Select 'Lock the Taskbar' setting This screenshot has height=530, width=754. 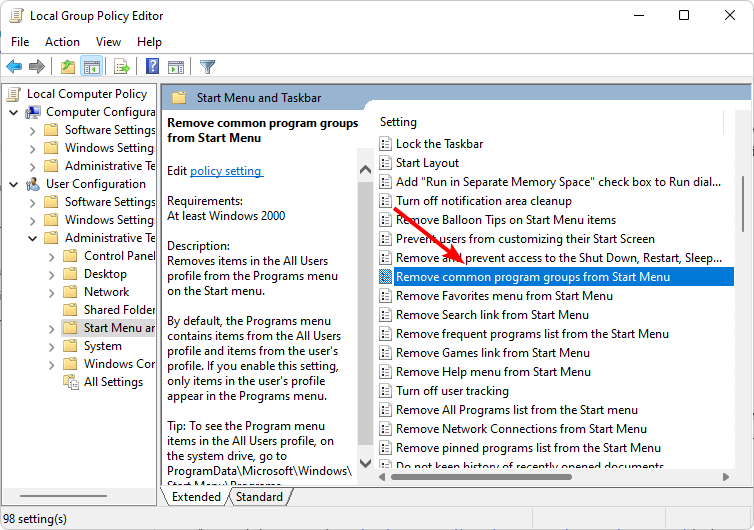coord(439,144)
